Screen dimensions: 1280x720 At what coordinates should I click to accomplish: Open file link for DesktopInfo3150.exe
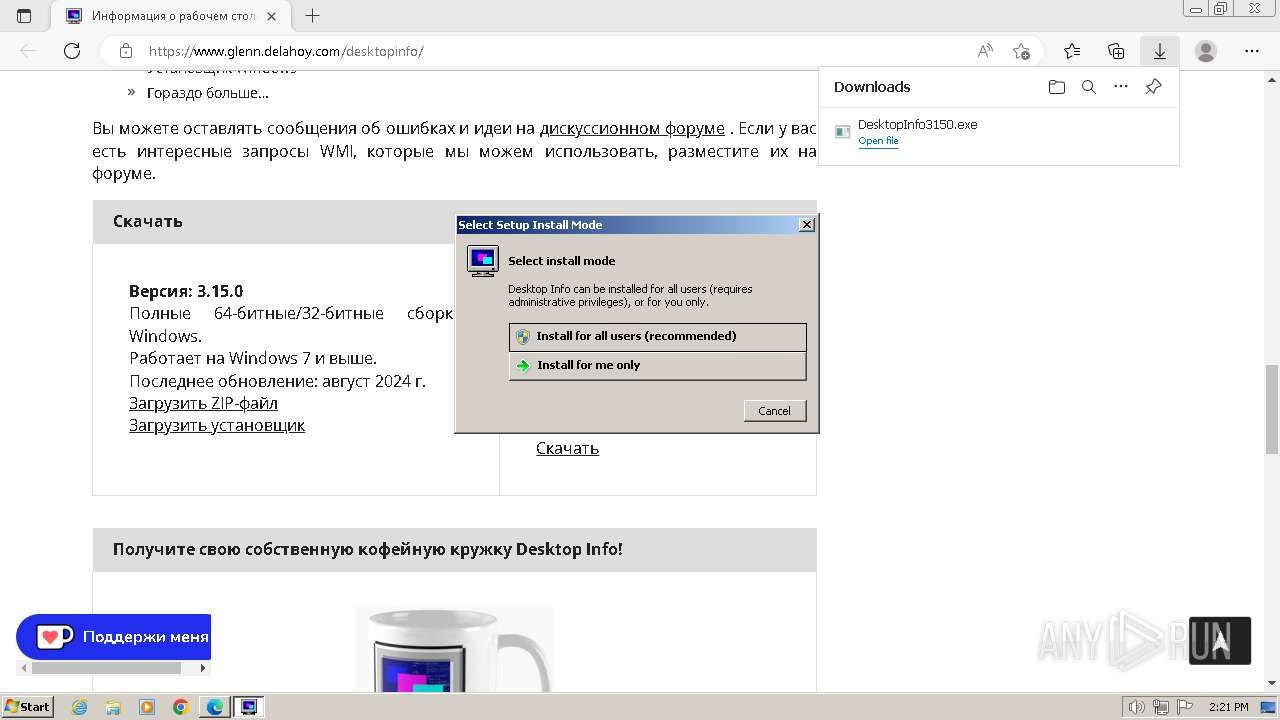pos(878,141)
